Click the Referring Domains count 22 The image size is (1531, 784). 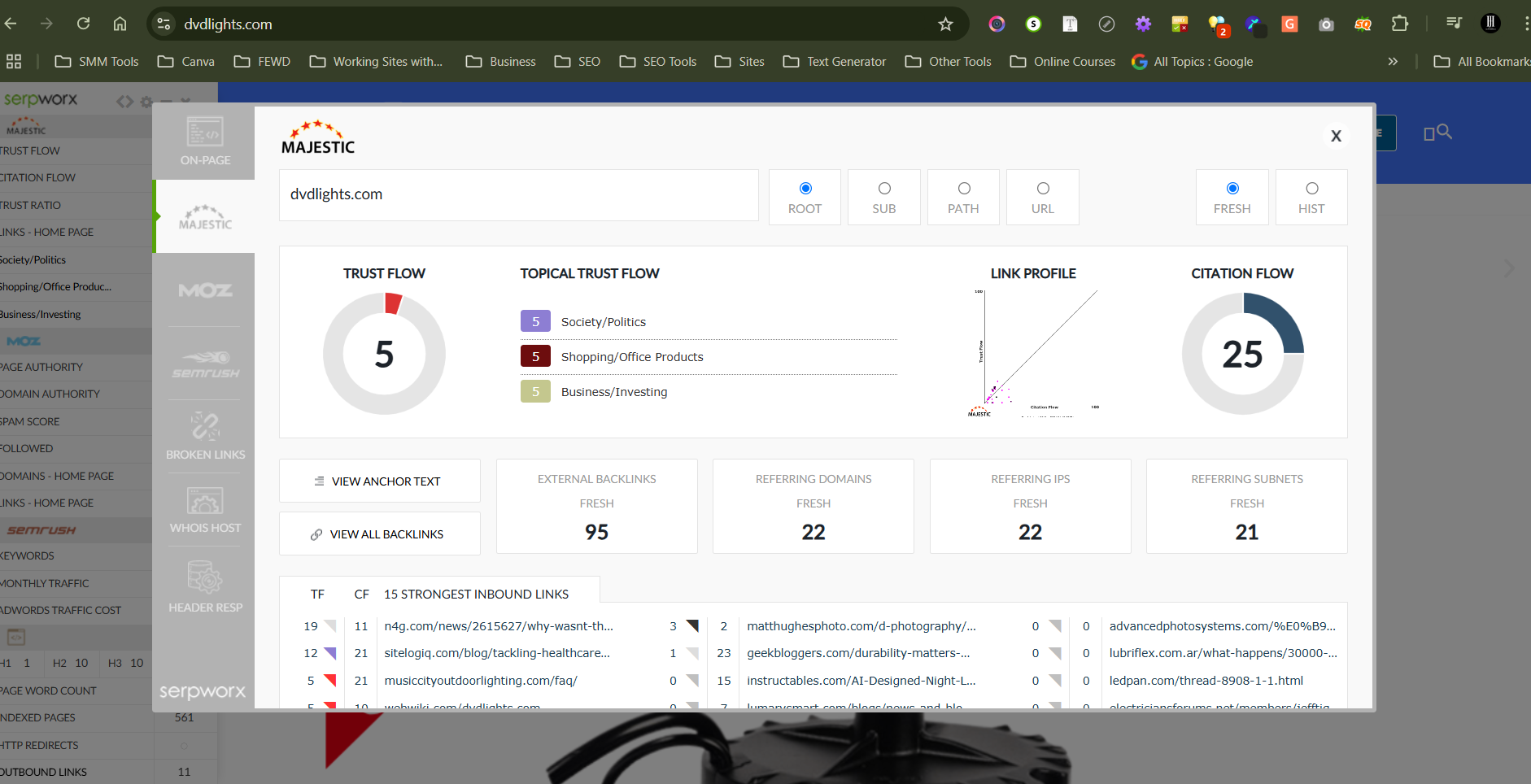(813, 532)
